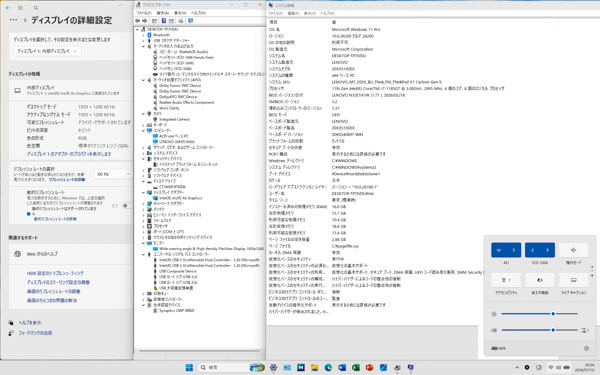Open the File menu in Device Manager
Image resolution: width=600 pixels, height=375 pixels.
click(144, 13)
